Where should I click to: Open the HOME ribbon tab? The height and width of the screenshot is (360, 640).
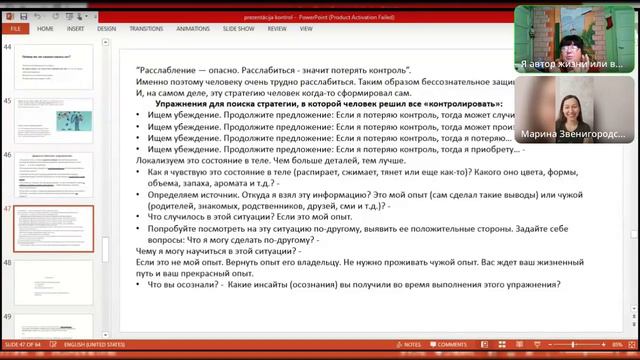point(45,29)
